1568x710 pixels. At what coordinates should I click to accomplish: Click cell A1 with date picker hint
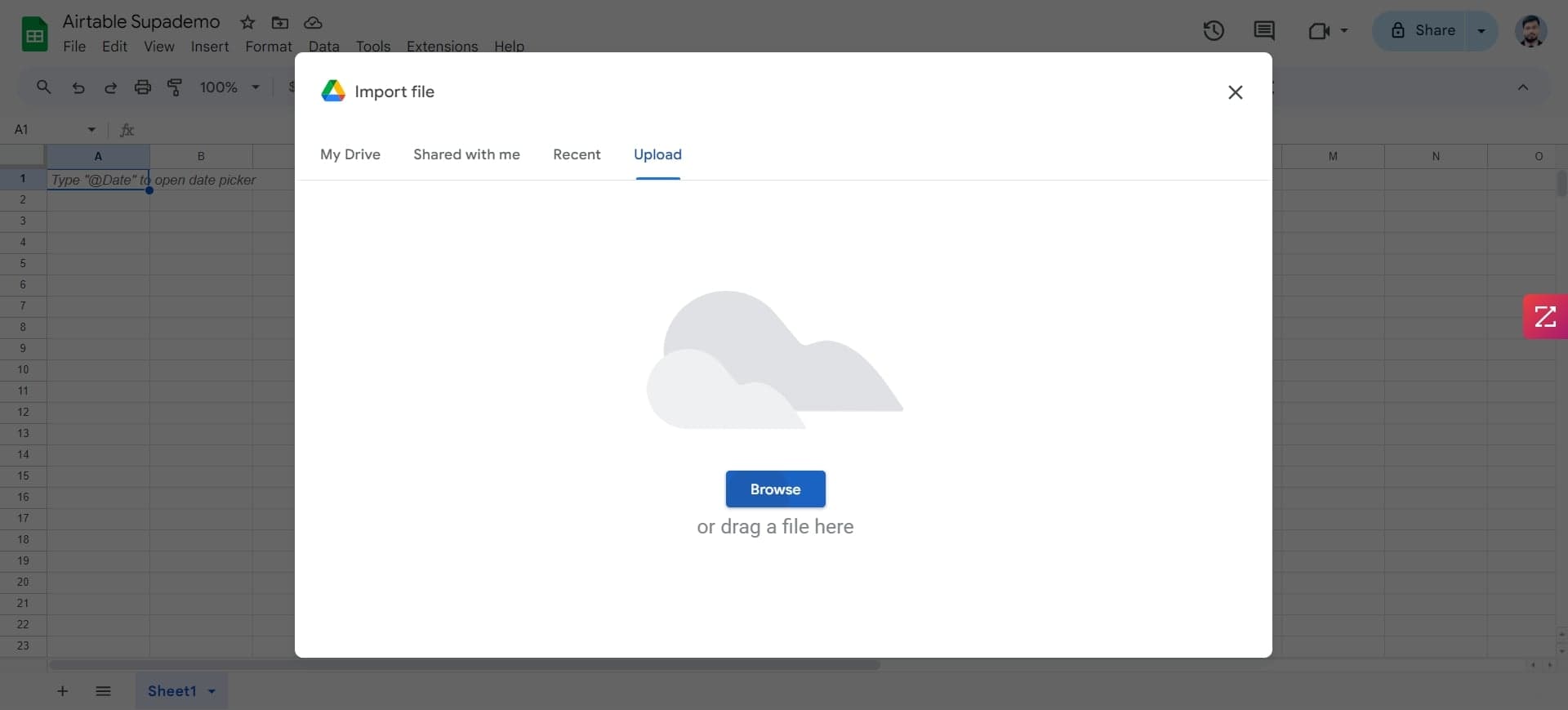tap(98, 180)
